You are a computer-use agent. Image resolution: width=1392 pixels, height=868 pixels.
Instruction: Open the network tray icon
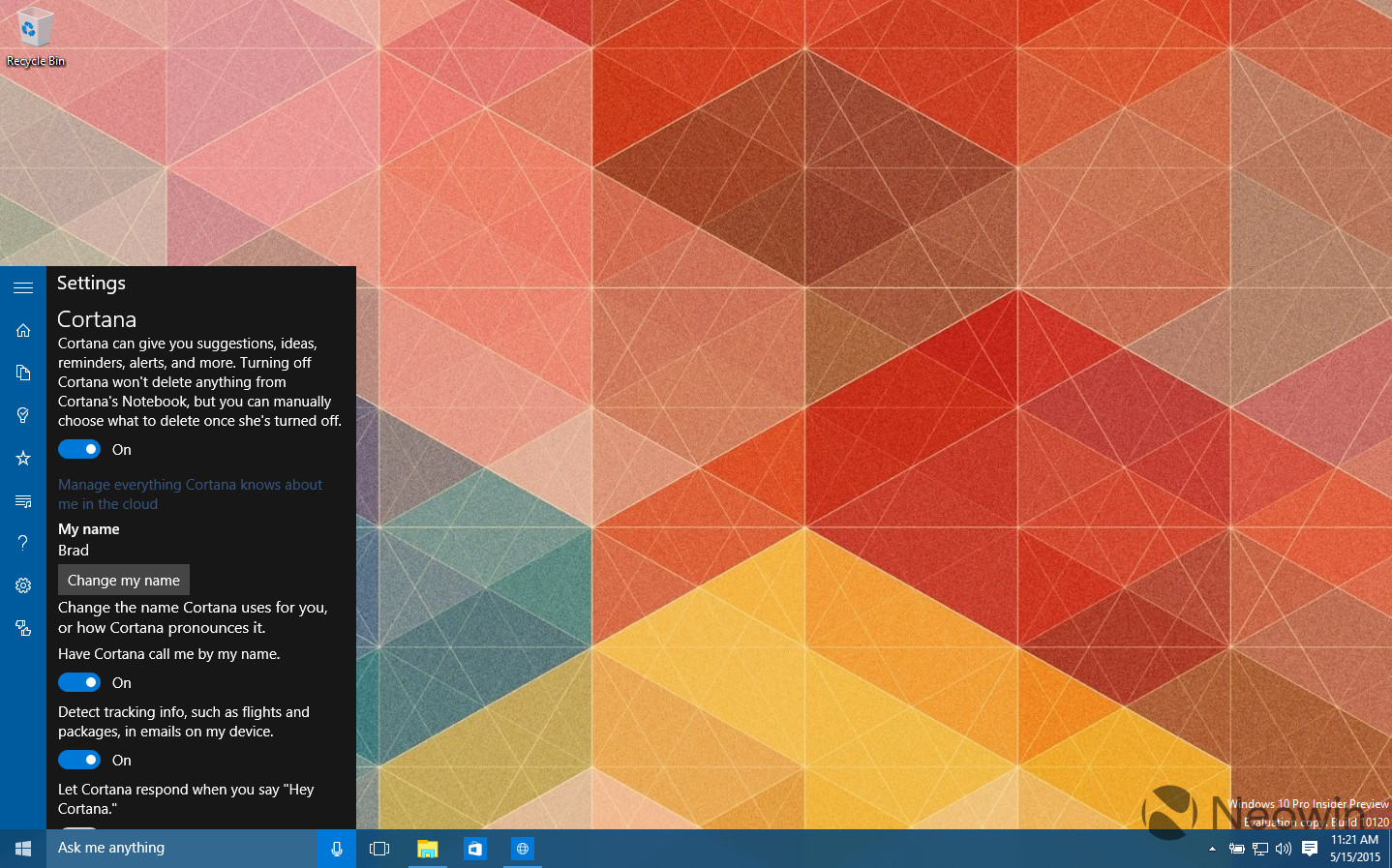click(1259, 849)
